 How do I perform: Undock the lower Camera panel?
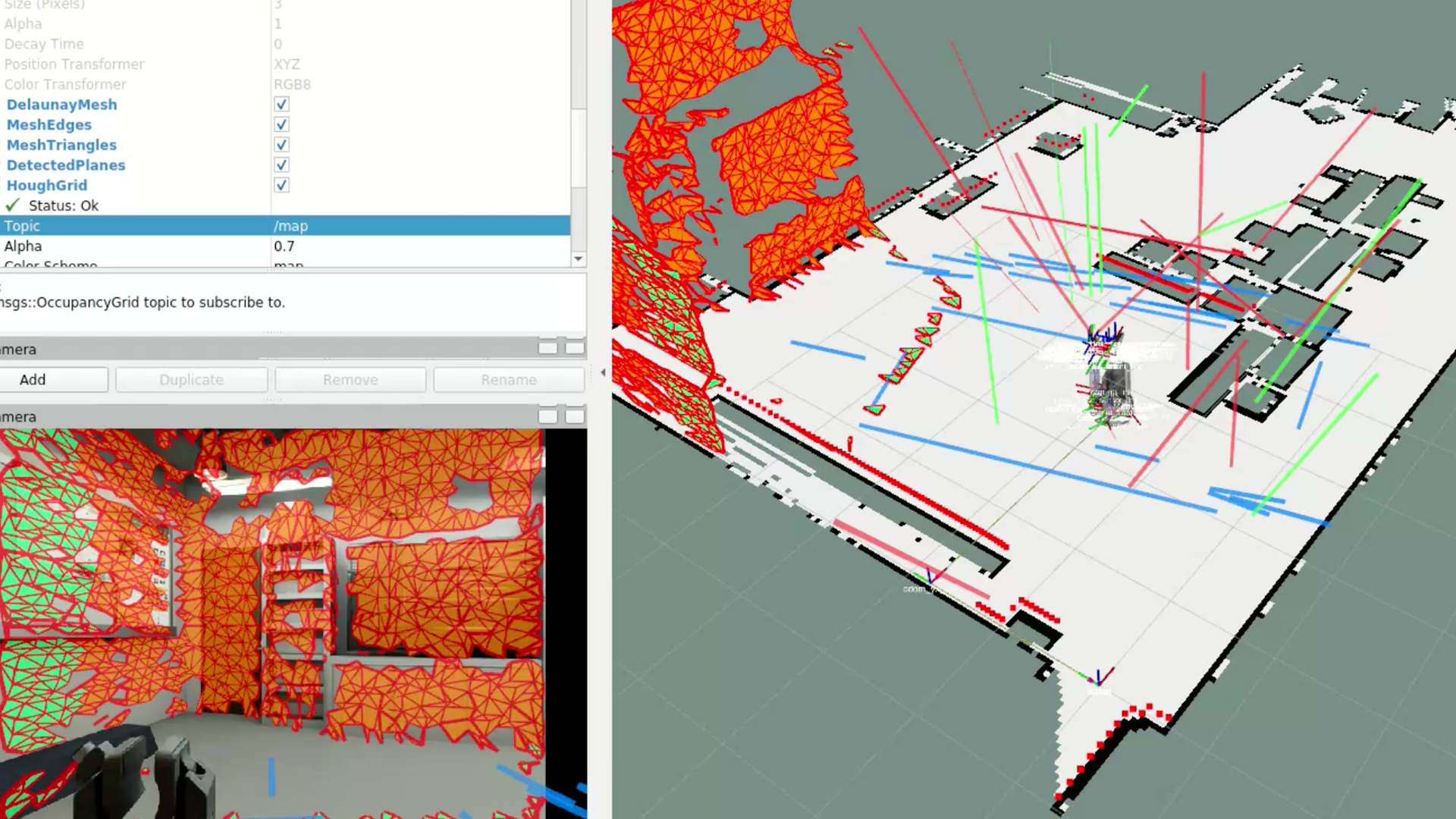[548, 416]
